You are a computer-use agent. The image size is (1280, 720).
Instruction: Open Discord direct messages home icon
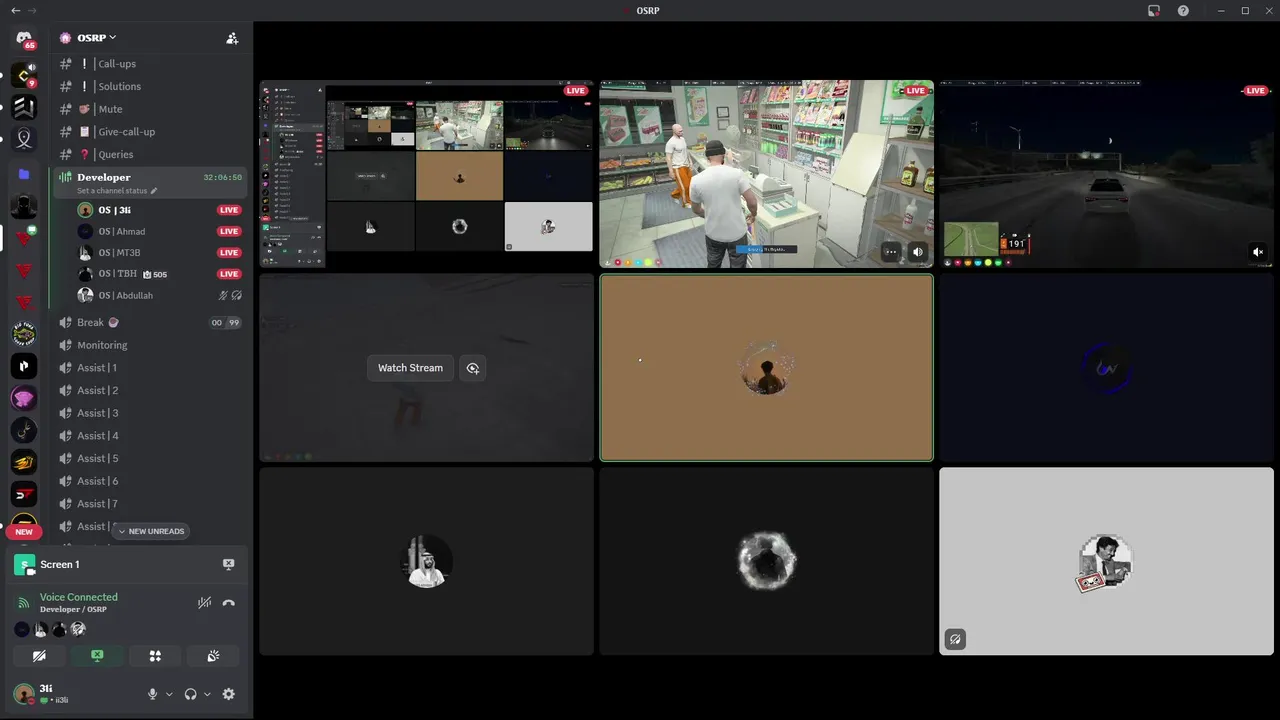click(x=24, y=40)
